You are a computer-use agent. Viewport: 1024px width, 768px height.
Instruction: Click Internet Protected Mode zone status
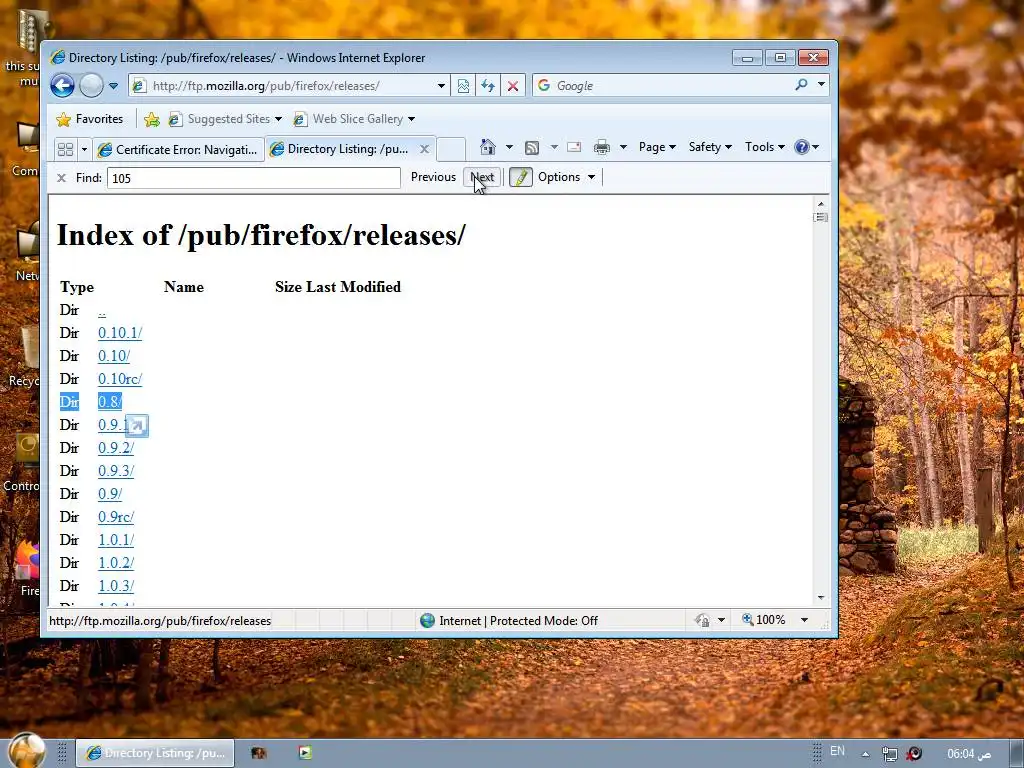(x=509, y=620)
